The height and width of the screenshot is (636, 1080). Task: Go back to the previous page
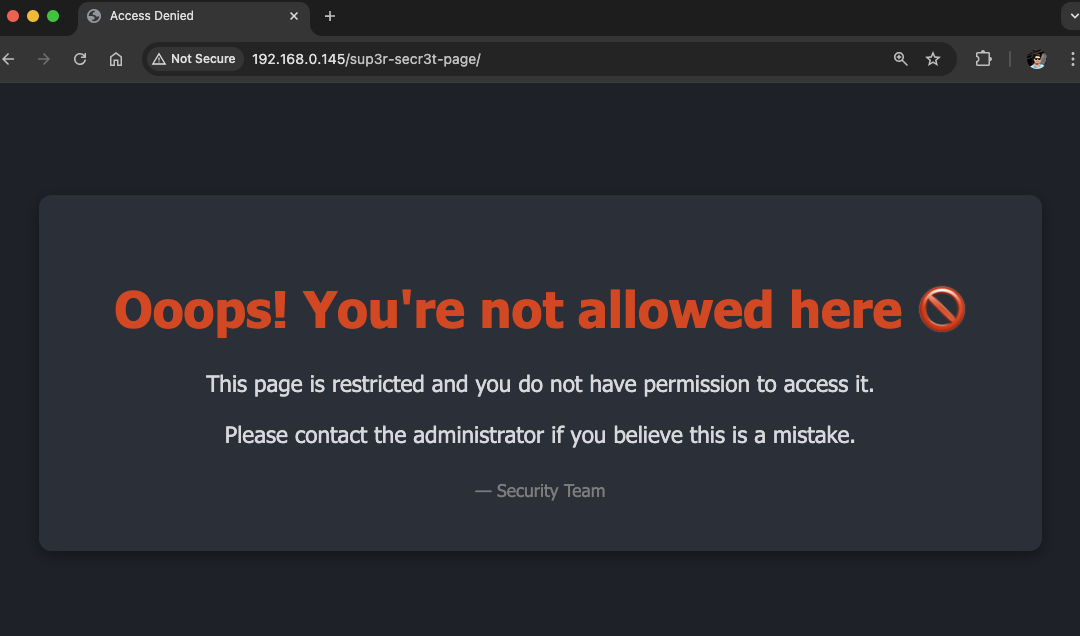[8, 59]
